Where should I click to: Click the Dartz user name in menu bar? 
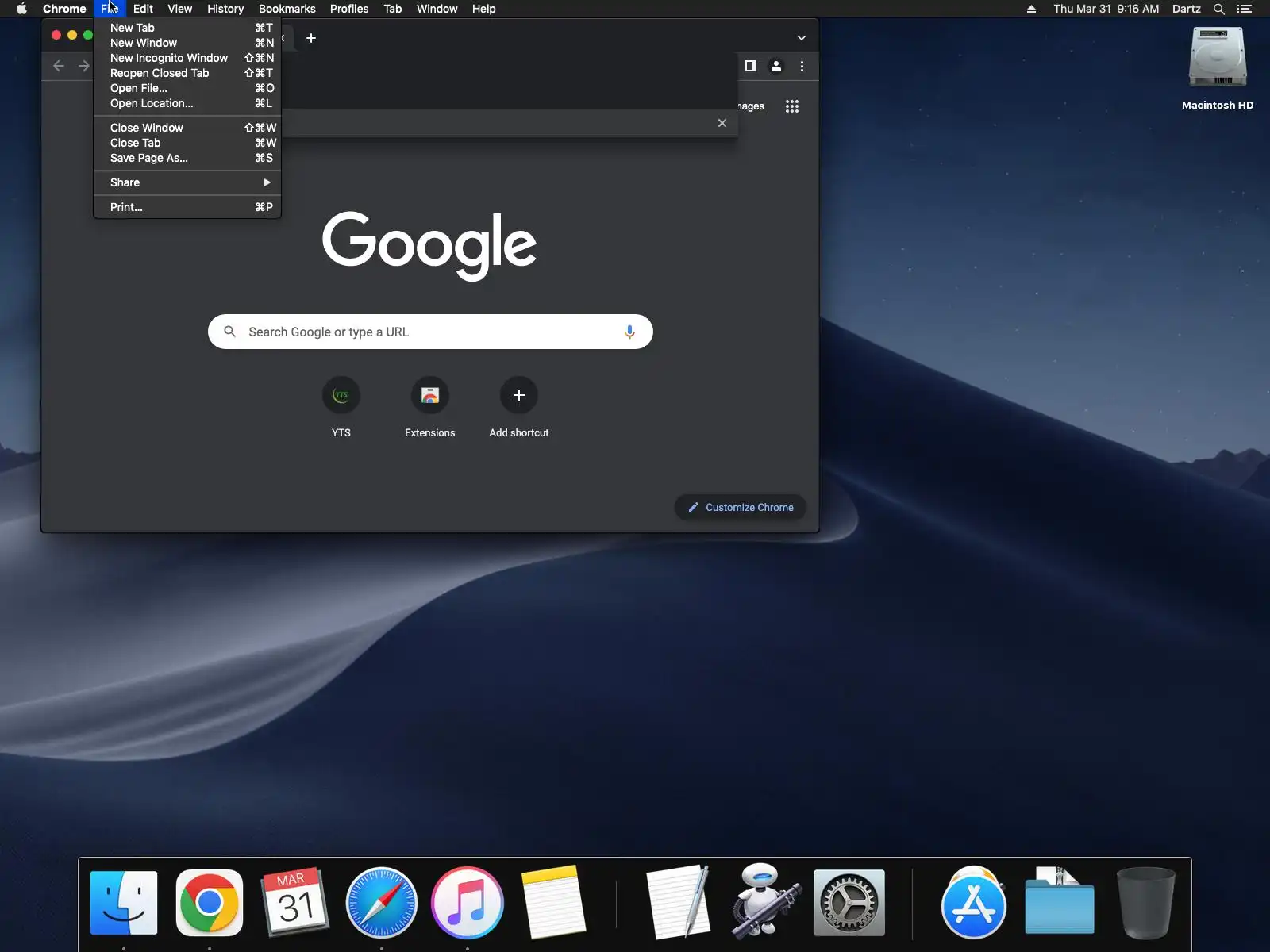1187,9
